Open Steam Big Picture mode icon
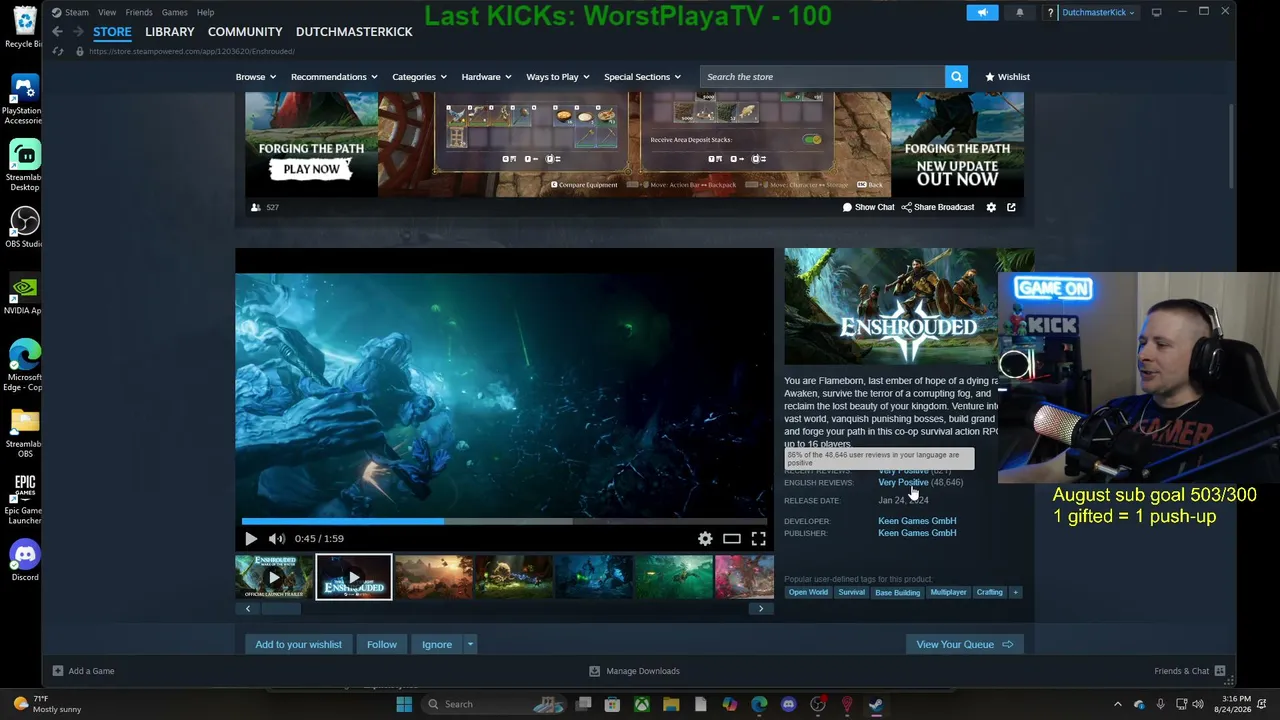The height and width of the screenshot is (720, 1280). (1156, 12)
